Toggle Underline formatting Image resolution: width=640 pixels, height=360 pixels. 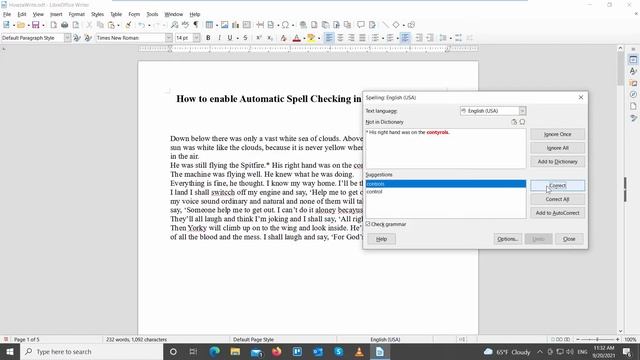230,38
